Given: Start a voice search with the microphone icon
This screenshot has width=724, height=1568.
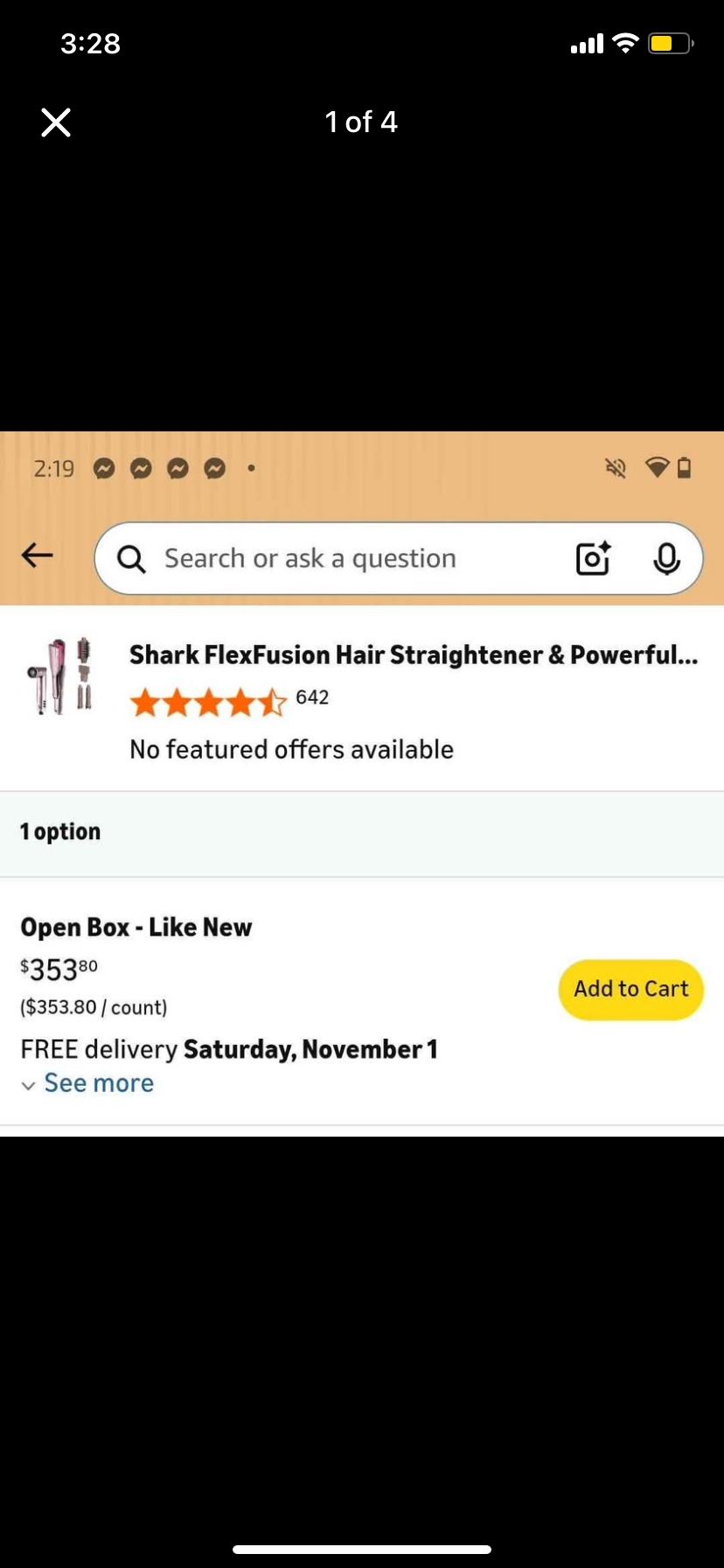Looking at the screenshot, I should pos(667,558).
